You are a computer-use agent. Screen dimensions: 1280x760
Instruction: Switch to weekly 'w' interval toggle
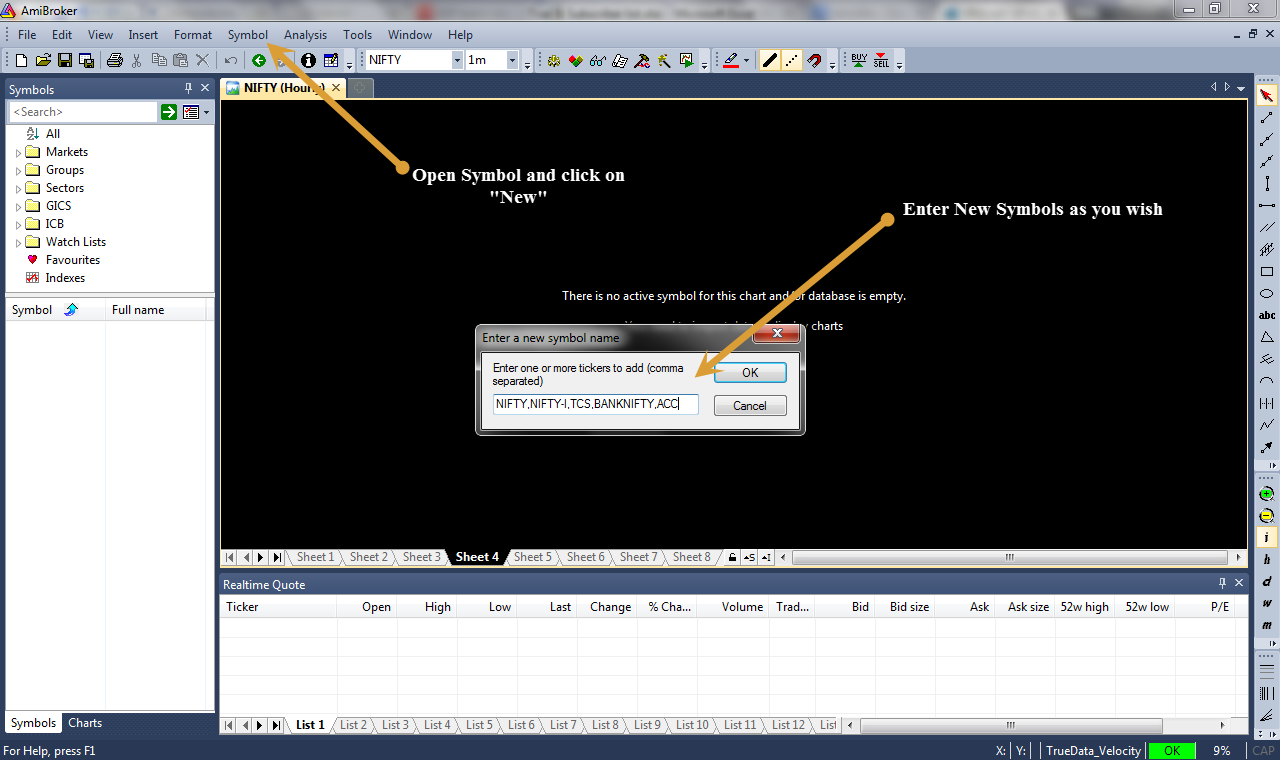1267,604
